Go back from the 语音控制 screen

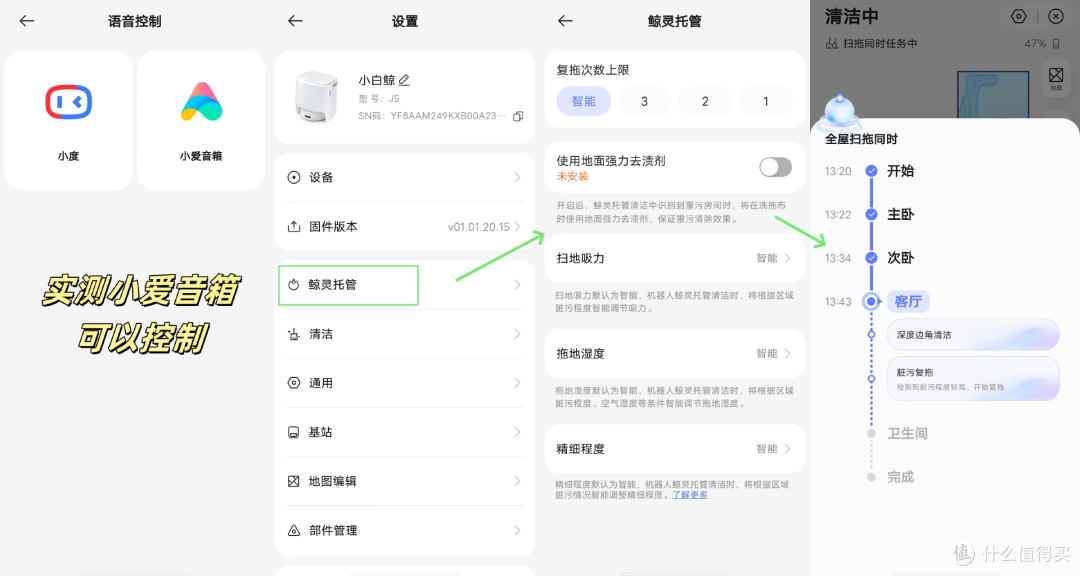pos(27,21)
